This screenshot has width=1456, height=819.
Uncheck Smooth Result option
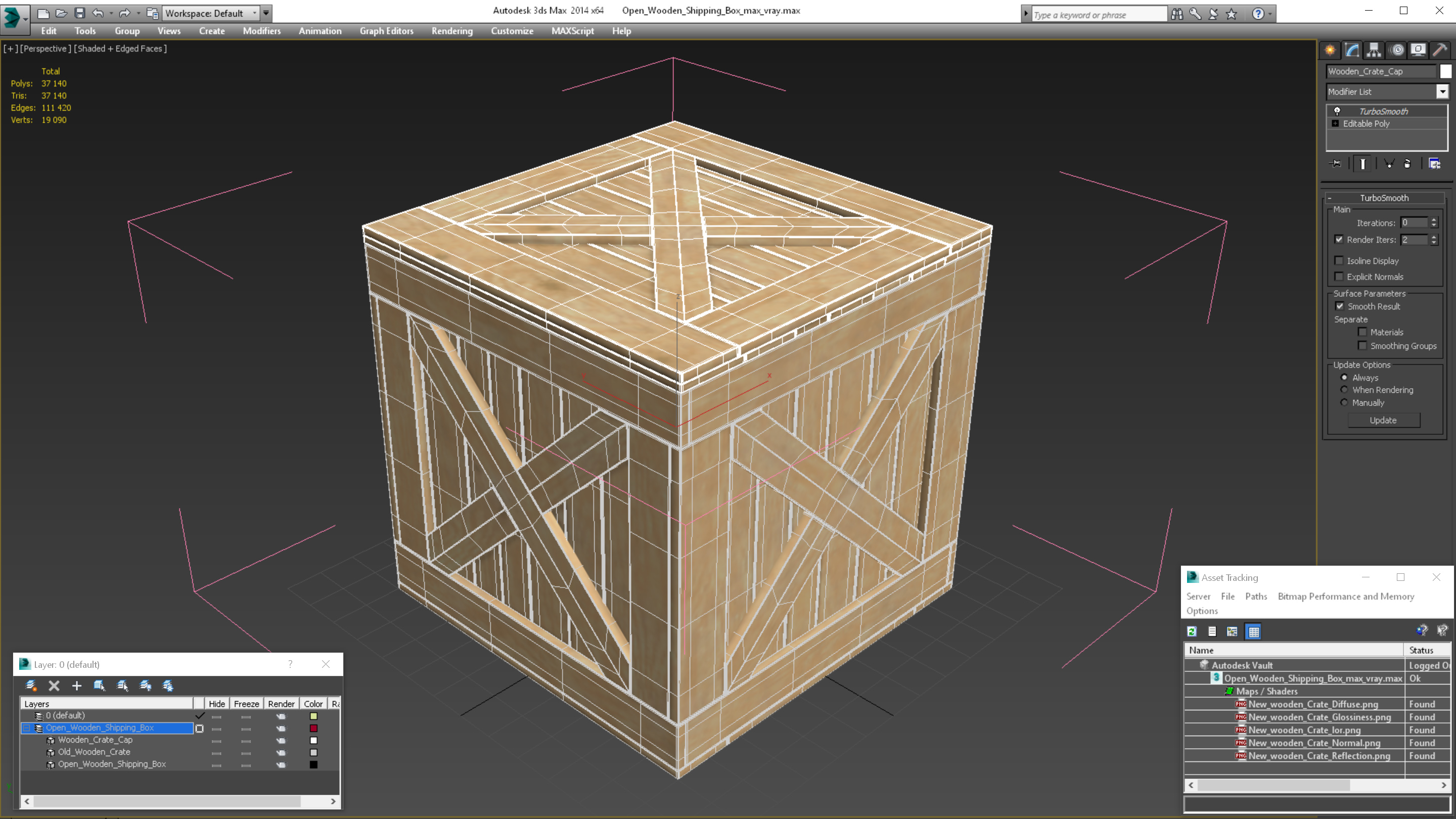click(1340, 306)
